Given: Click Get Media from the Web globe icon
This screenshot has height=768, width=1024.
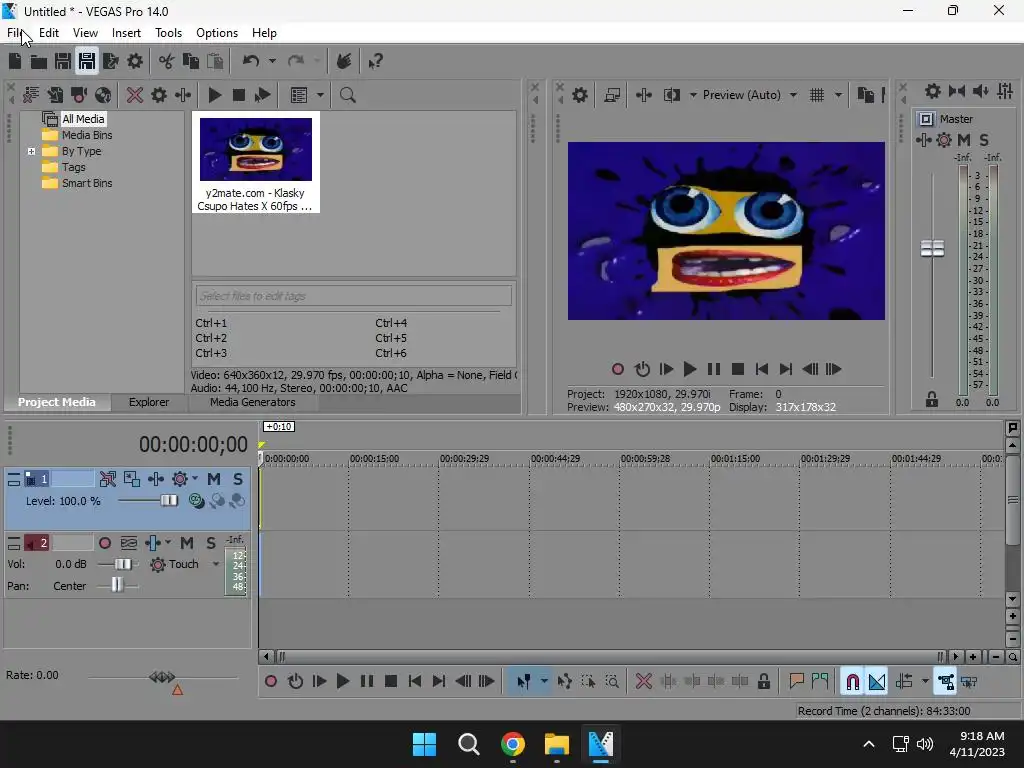Looking at the screenshot, I should 103,95.
